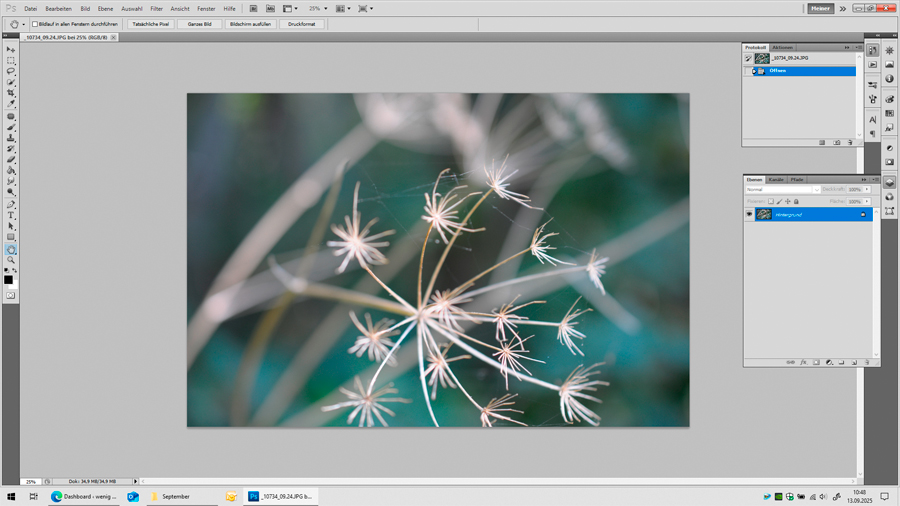Image resolution: width=900 pixels, height=506 pixels.
Task: Hide the Hintergrund layer visibility eye
Action: (x=749, y=214)
